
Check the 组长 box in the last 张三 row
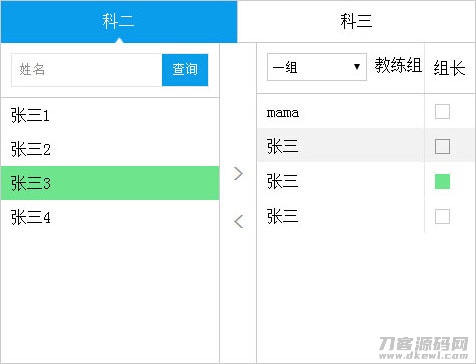[x=442, y=216]
